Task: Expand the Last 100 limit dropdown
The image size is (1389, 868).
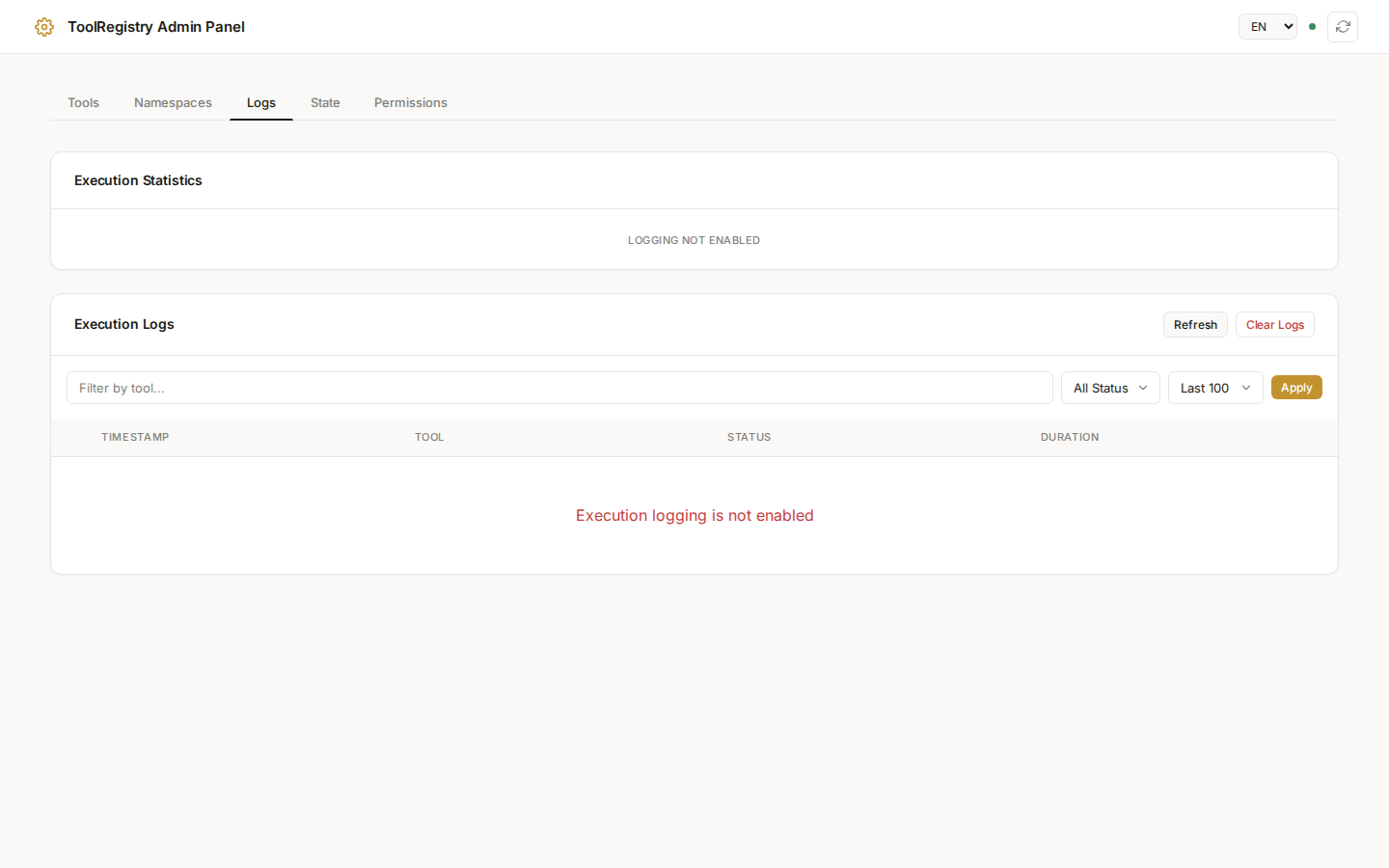Action: pyautogui.click(x=1215, y=388)
